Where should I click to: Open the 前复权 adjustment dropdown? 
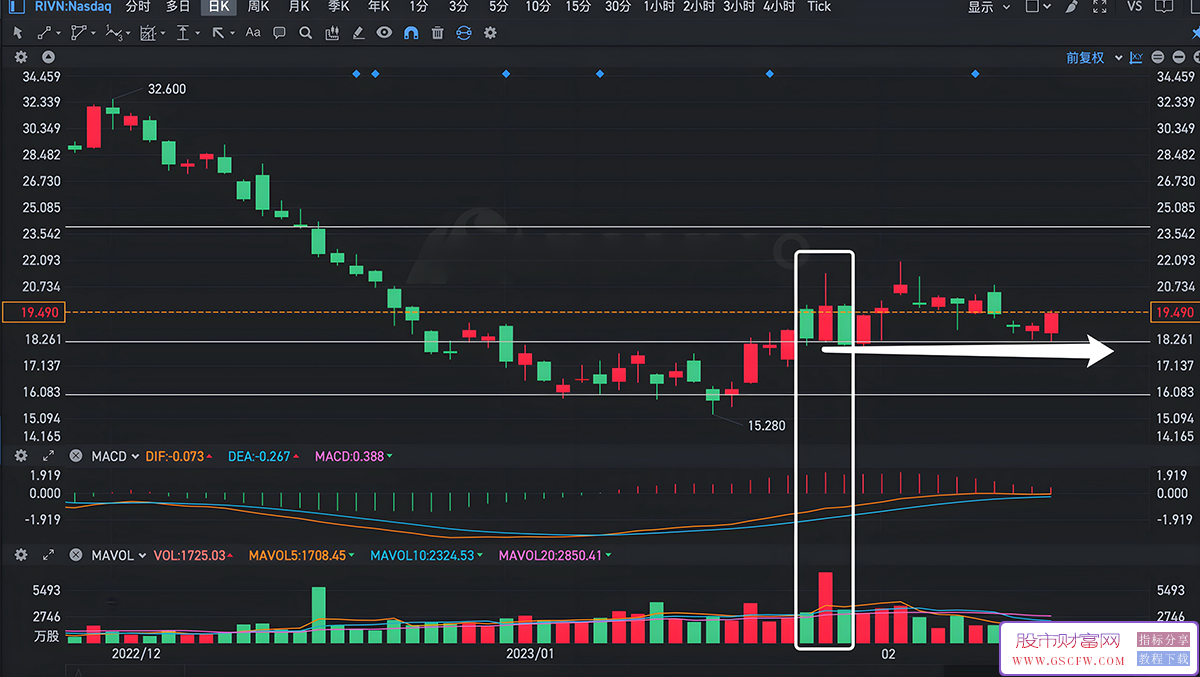1092,58
